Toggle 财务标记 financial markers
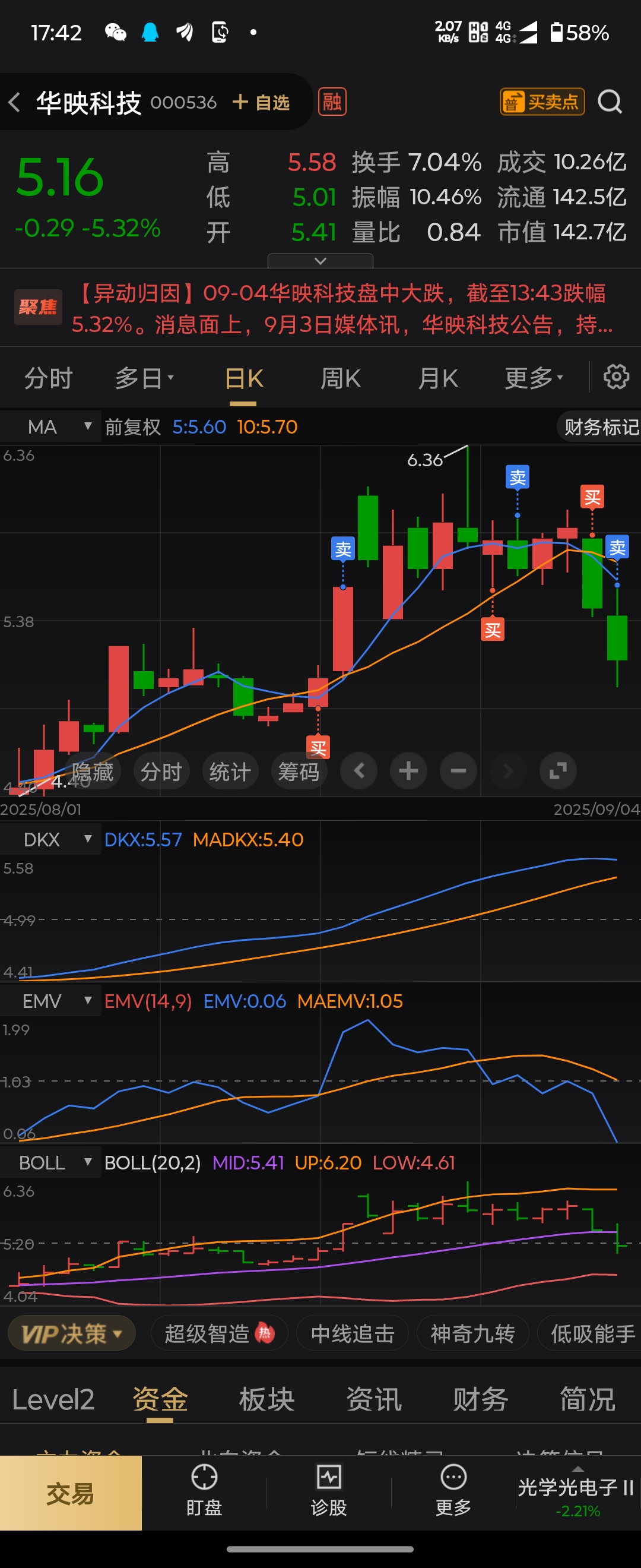 [600, 426]
